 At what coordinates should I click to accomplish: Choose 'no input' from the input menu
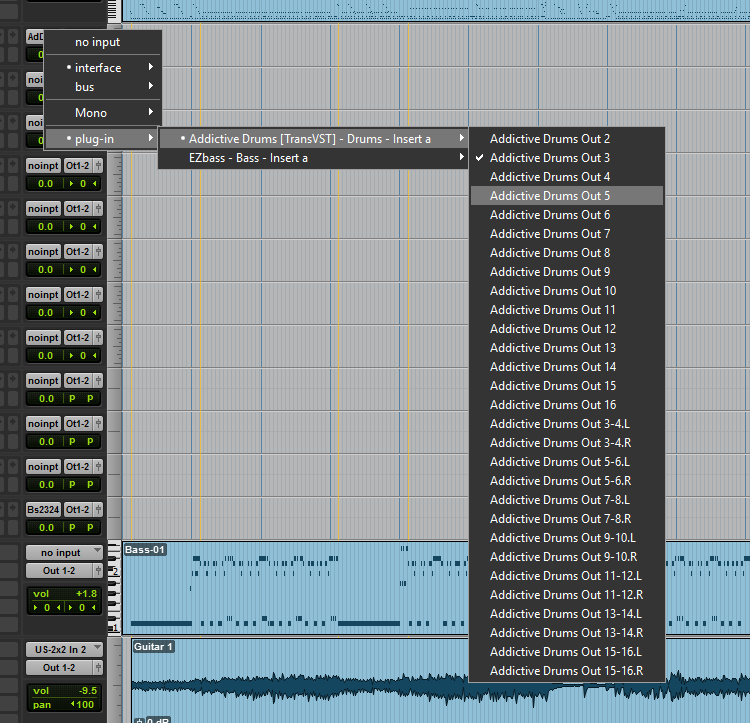(97, 42)
